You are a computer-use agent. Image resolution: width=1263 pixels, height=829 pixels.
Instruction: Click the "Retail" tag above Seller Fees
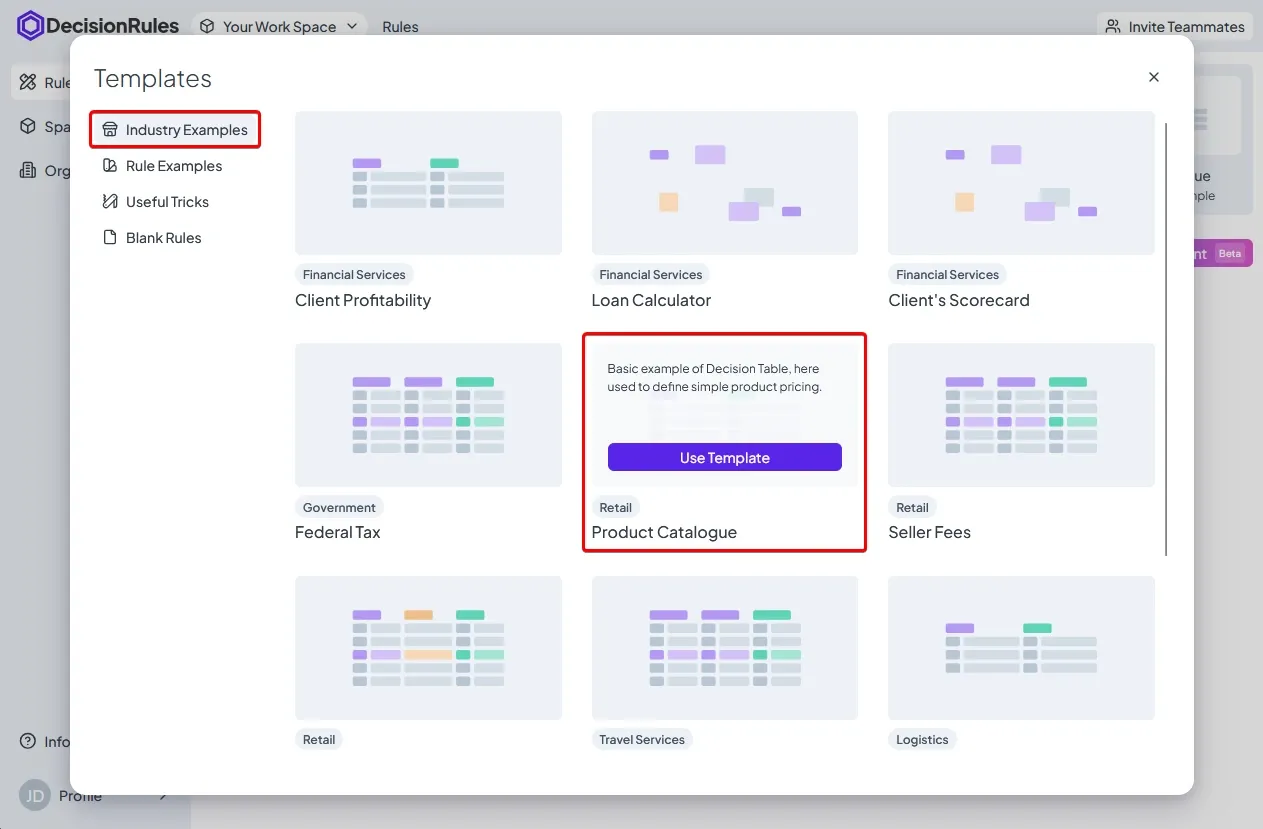coord(913,507)
